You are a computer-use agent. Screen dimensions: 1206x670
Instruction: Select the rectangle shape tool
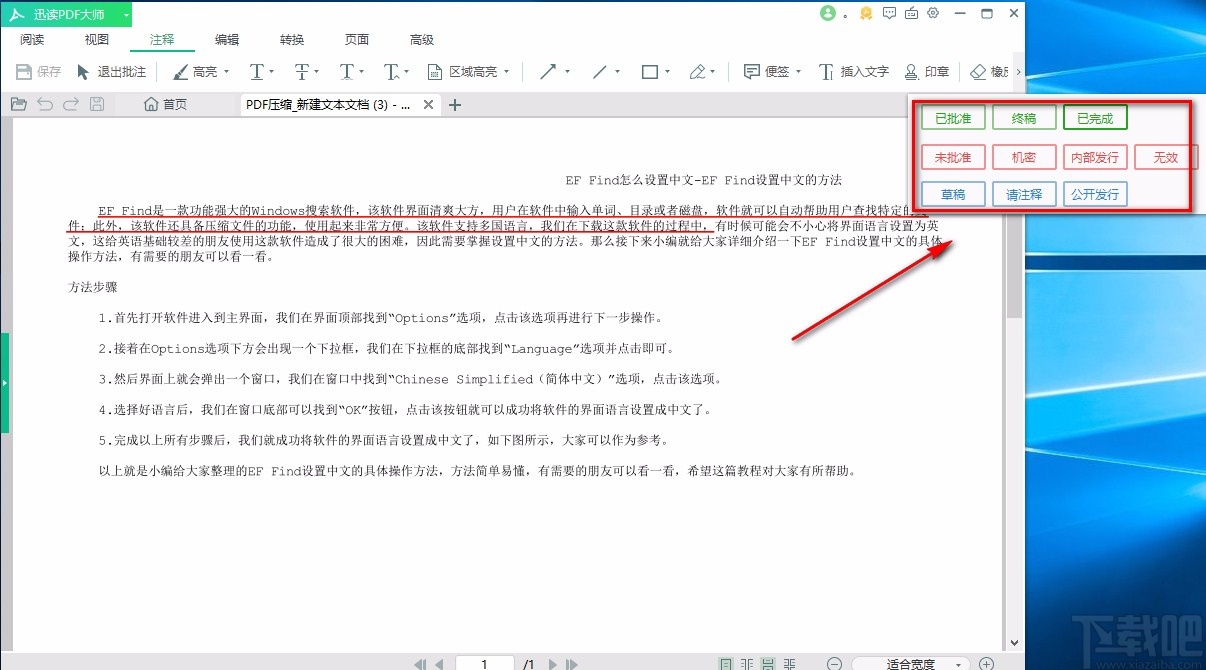coord(650,72)
